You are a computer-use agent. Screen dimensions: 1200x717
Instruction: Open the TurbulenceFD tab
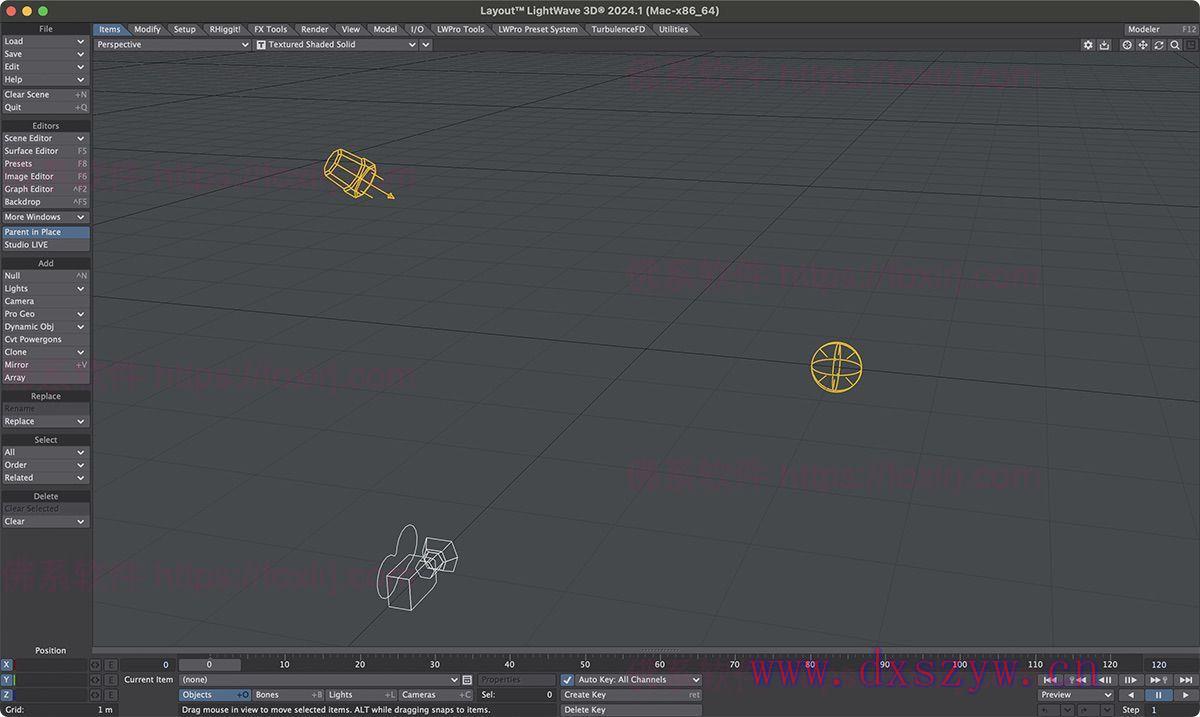click(618, 29)
